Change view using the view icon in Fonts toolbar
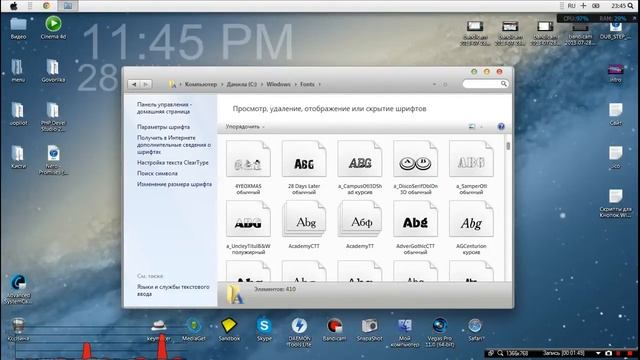 [472, 127]
